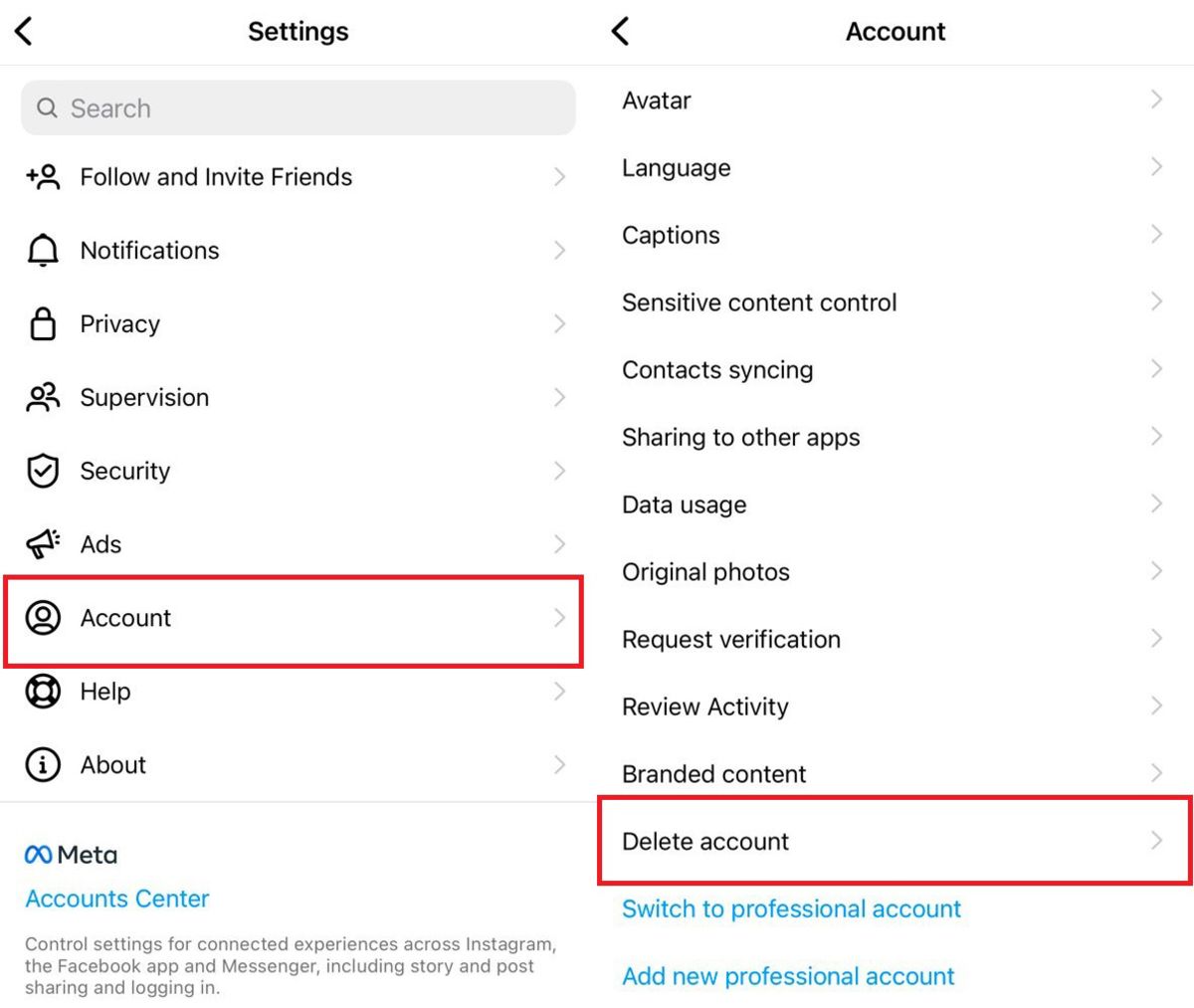Click the Ads megaphone icon

coord(43,544)
